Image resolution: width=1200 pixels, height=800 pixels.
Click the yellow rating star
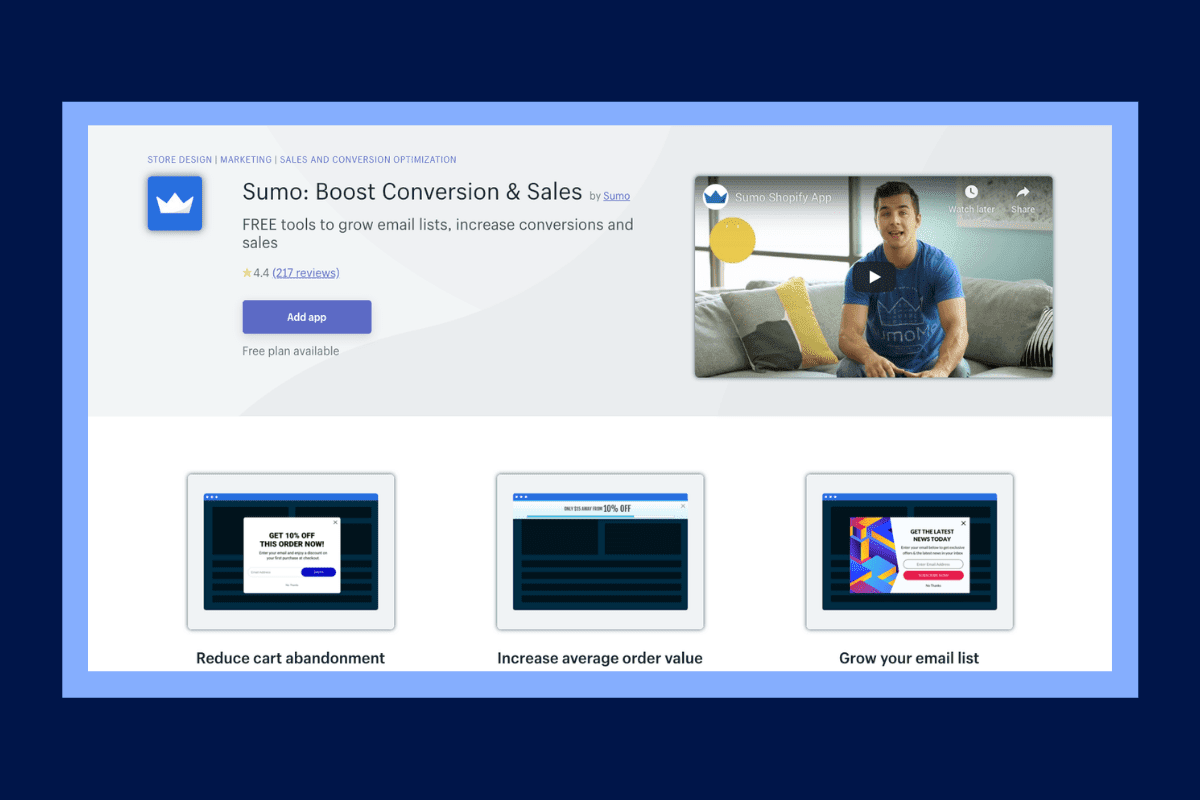click(x=247, y=272)
